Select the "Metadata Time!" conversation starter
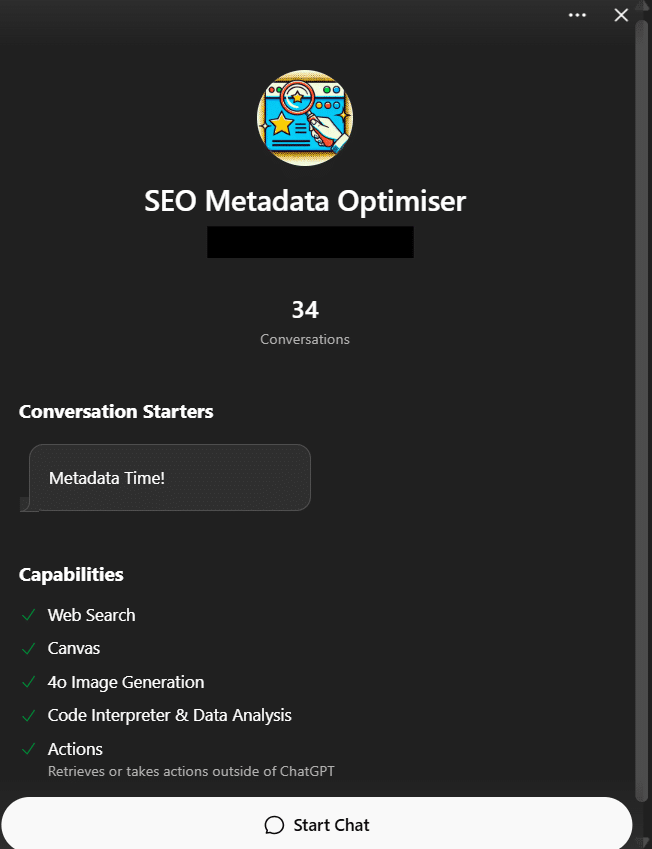 coord(170,478)
